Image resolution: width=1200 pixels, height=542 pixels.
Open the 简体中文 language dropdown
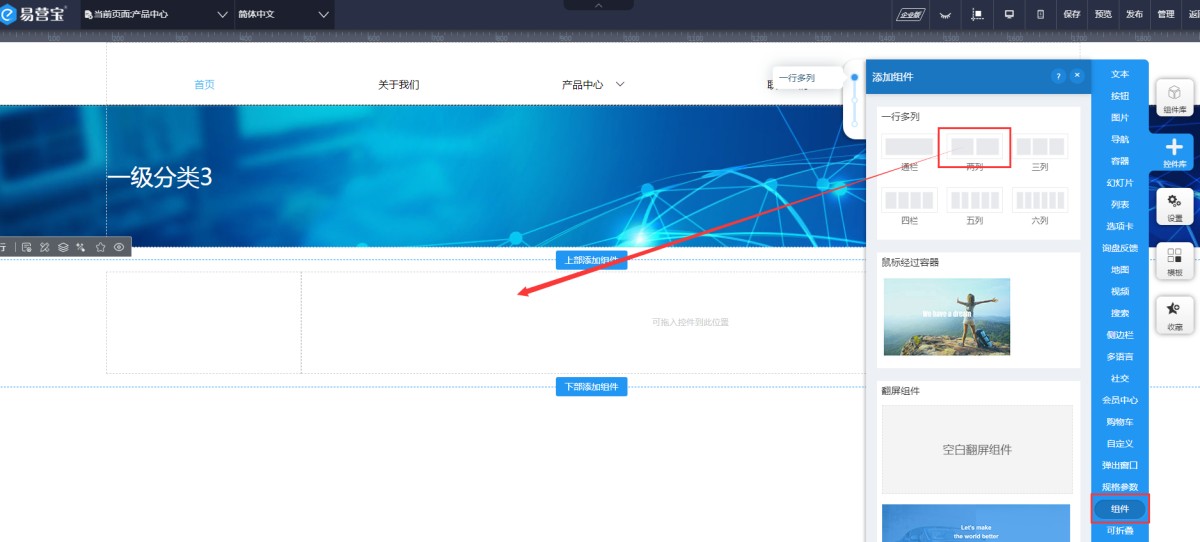pos(283,14)
